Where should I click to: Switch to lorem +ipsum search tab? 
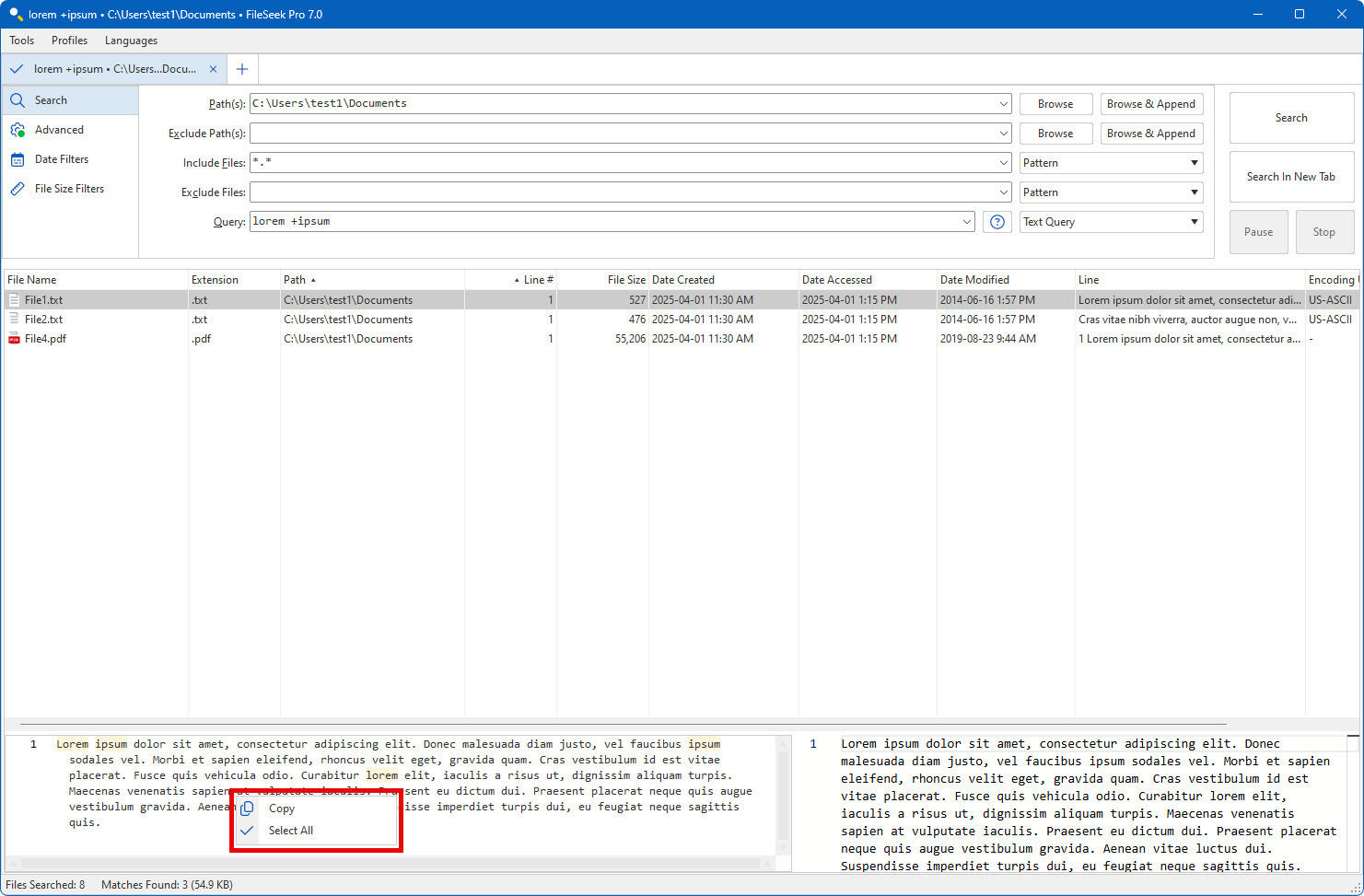click(x=114, y=69)
